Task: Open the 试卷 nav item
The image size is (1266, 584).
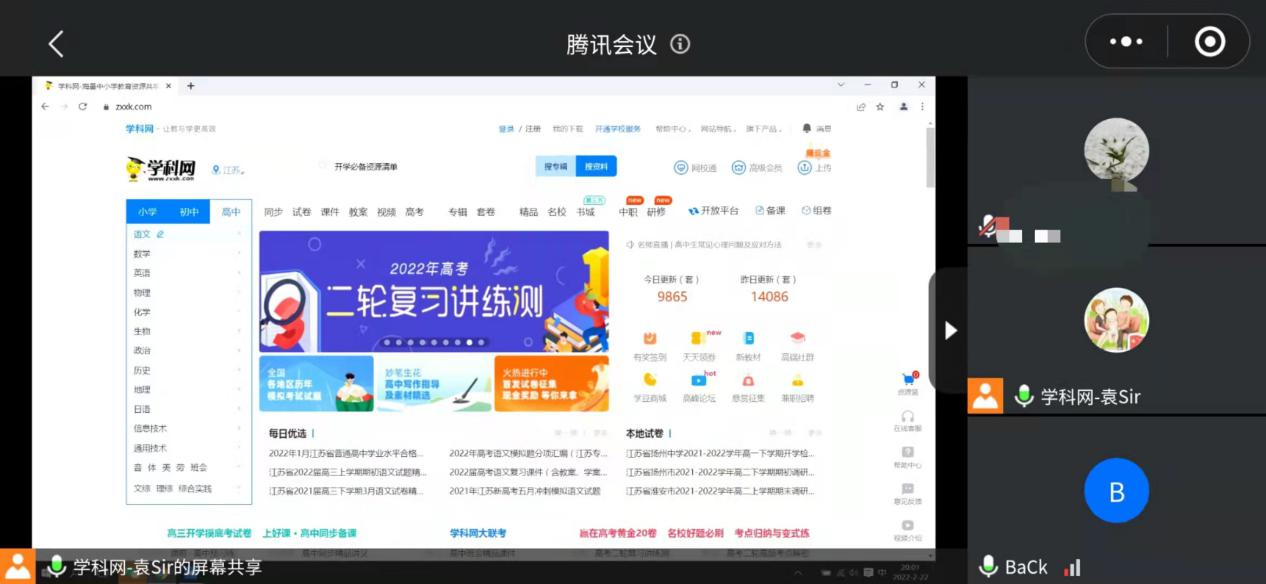Action: click(x=302, y=212)
